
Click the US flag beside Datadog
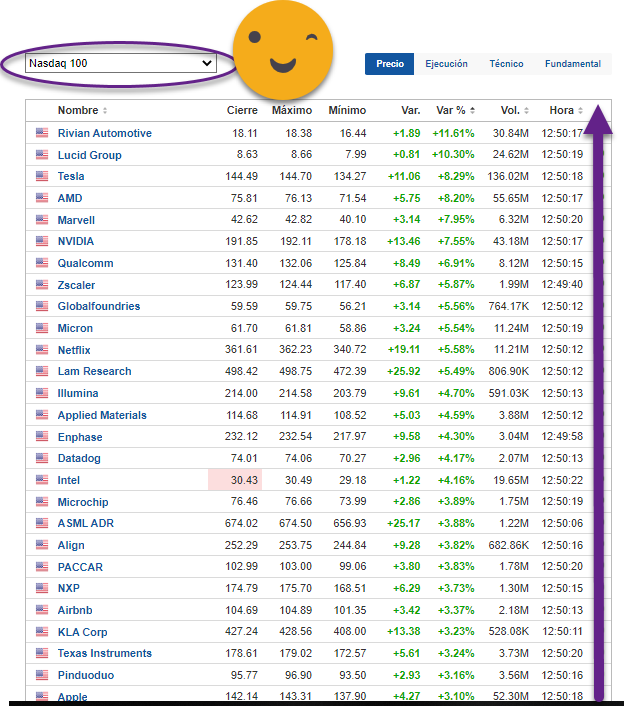[42, 458]
